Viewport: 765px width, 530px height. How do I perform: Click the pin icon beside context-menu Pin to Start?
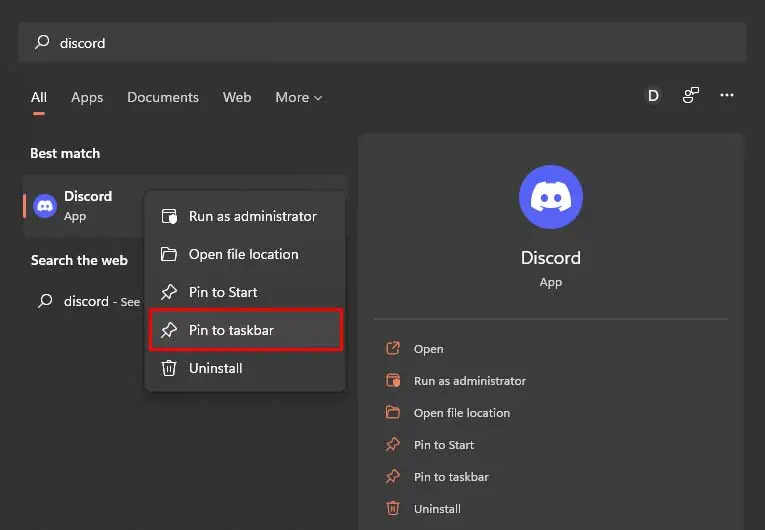click(169, 292)
